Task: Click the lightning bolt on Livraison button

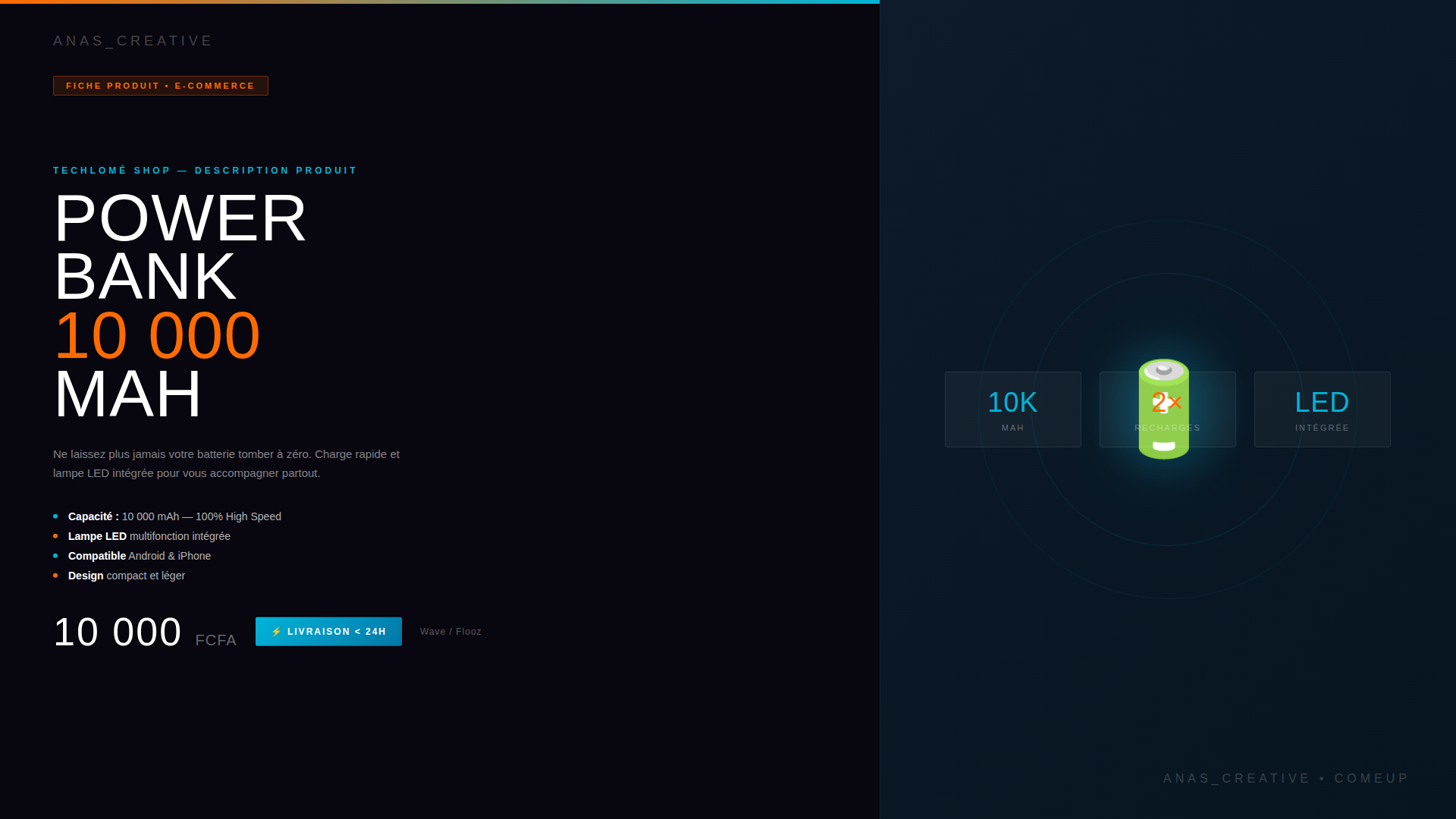Action: coord(277,632)
